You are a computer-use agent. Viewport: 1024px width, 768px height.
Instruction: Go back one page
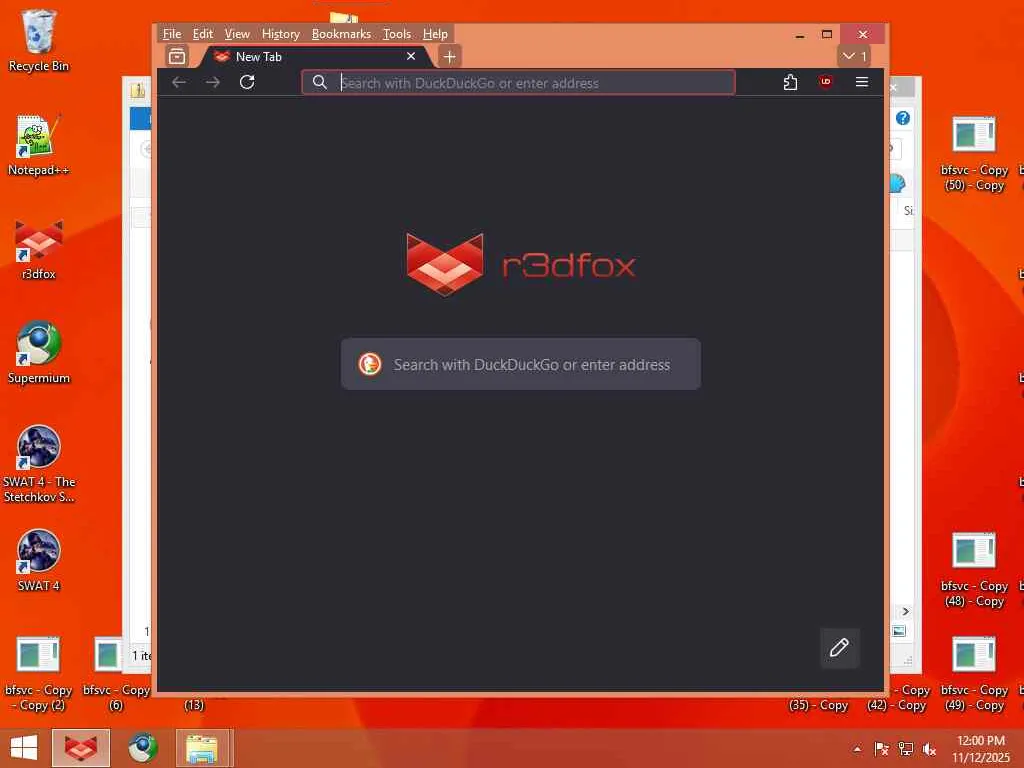pos(179,82)
